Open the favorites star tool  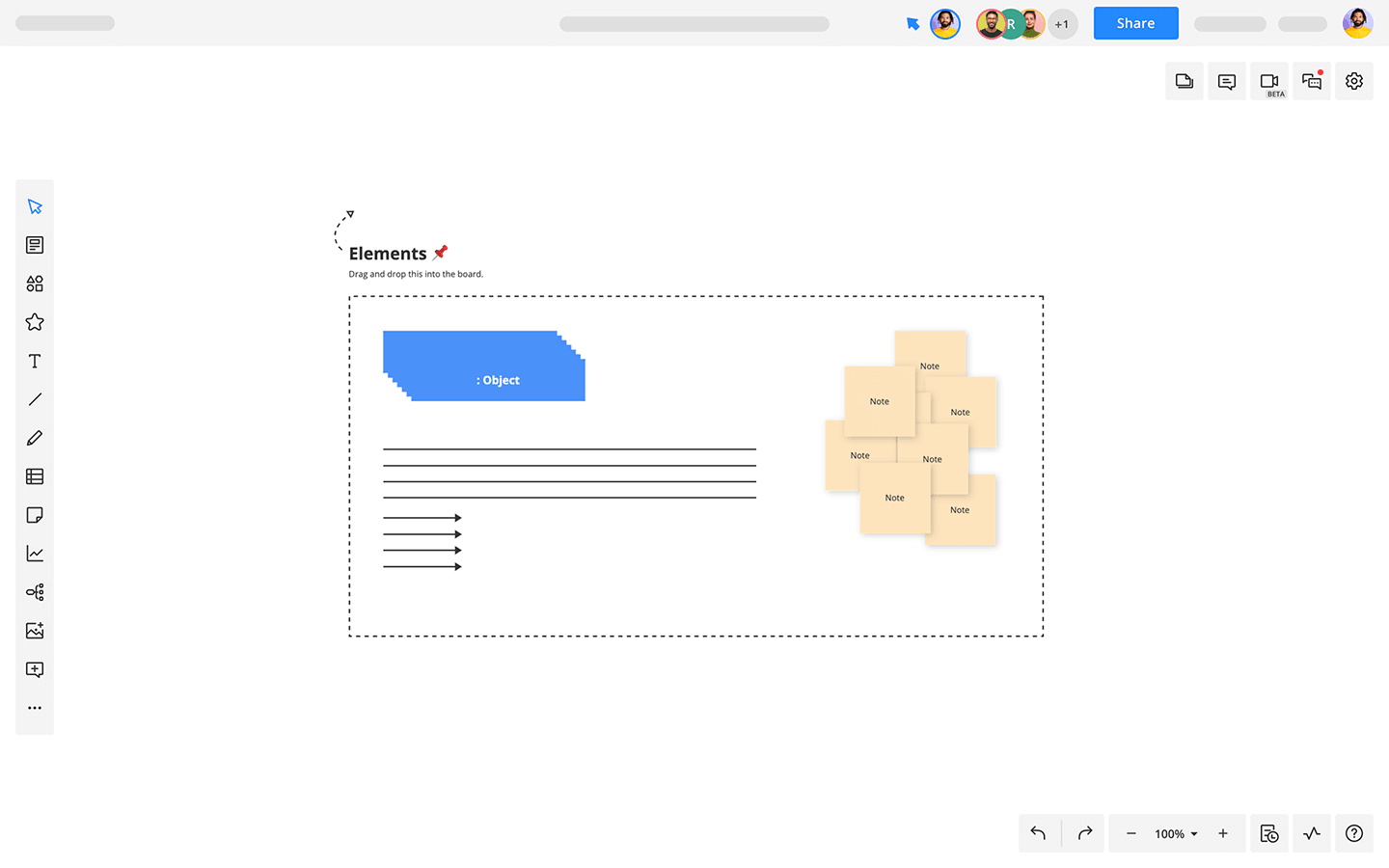click(35, 322)
